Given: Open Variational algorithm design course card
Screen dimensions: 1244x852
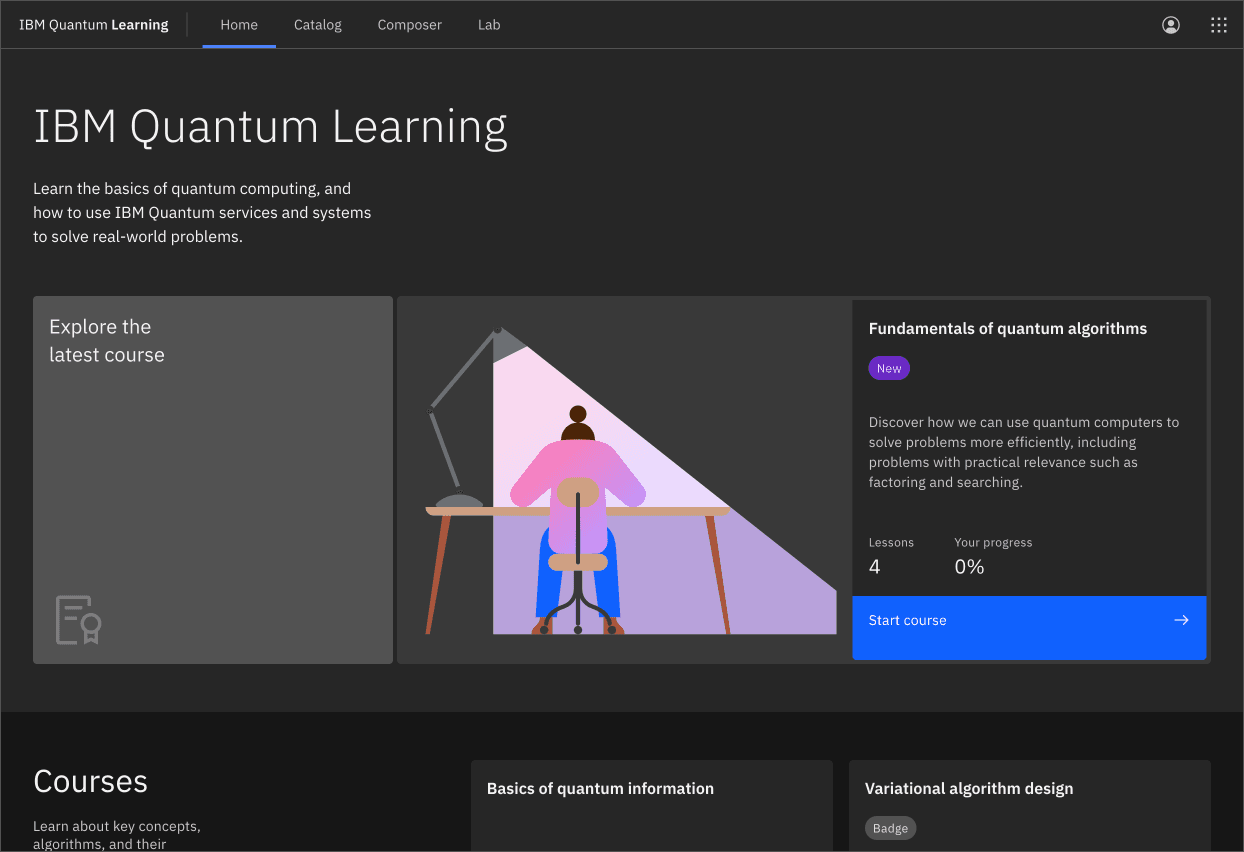Looking at the screenshot, I should click(1030, 806).
